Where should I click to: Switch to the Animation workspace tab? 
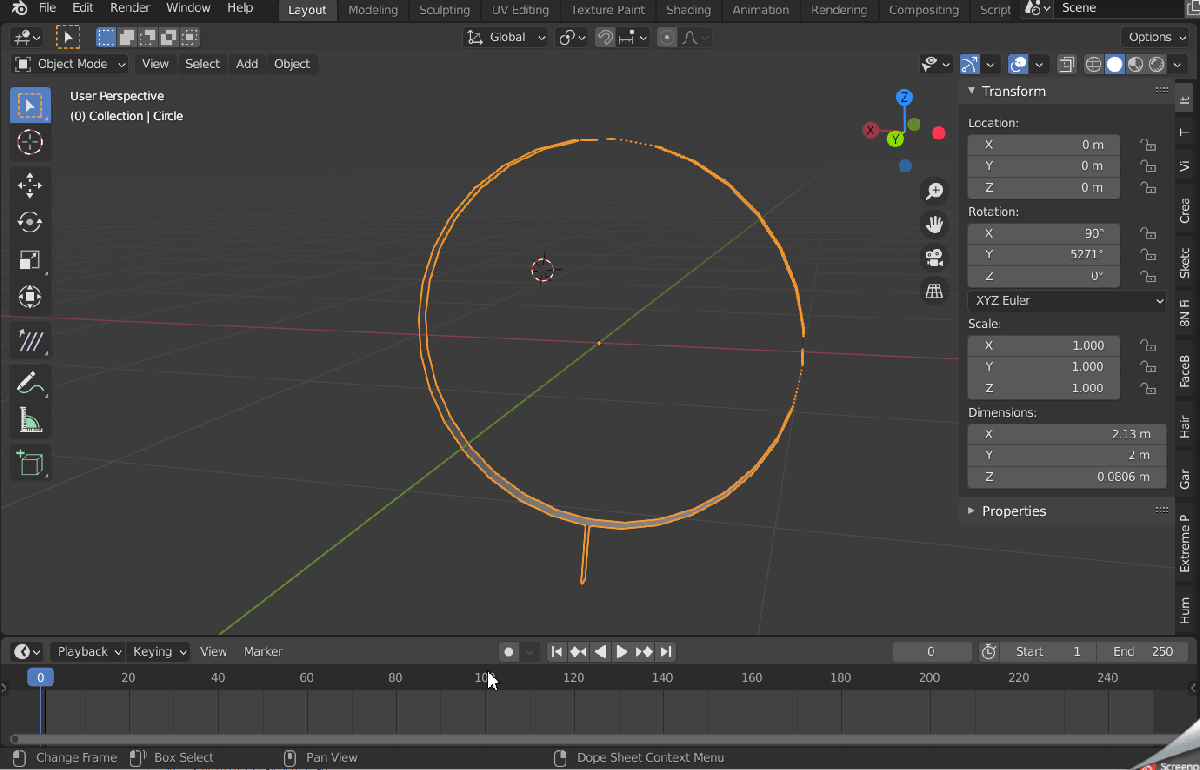tap(761, 10)
